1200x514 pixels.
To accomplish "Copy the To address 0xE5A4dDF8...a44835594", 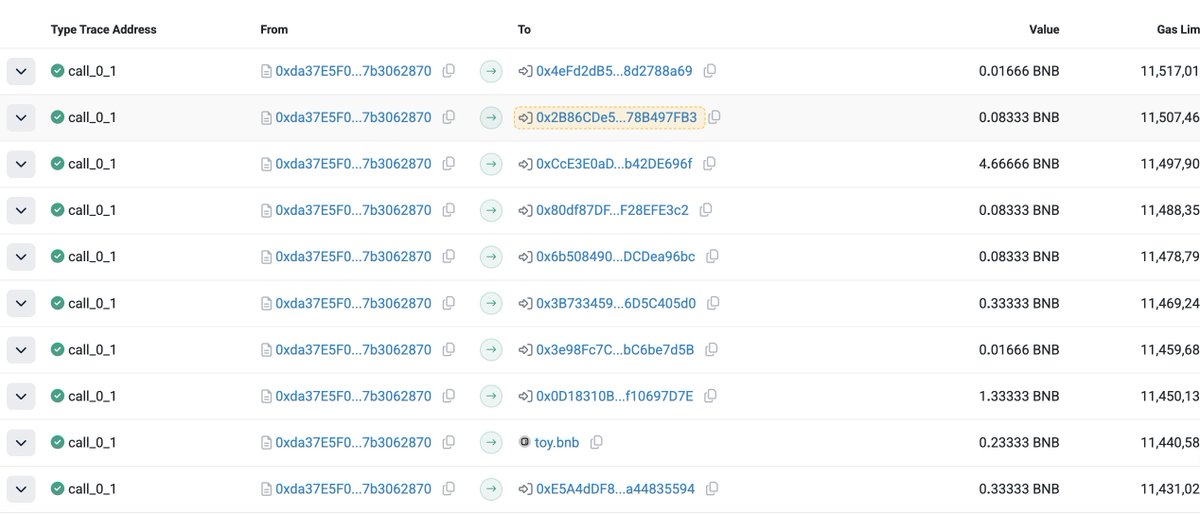I will coord(712,489).
